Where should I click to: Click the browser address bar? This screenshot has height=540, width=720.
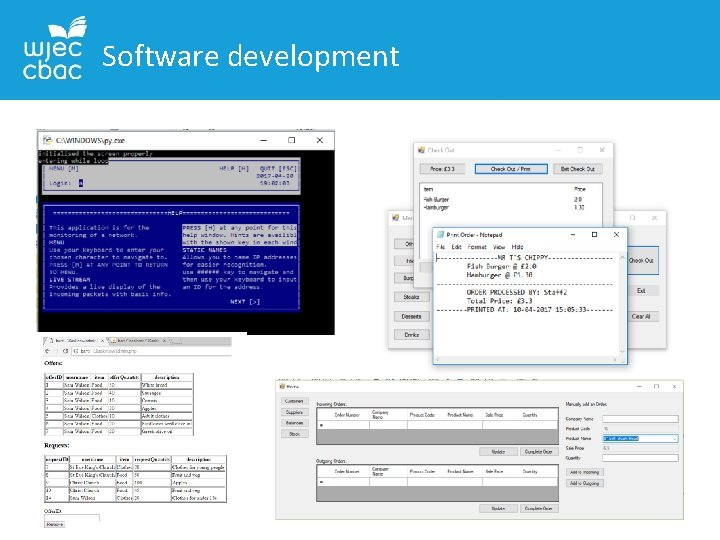tap(152, 351)
